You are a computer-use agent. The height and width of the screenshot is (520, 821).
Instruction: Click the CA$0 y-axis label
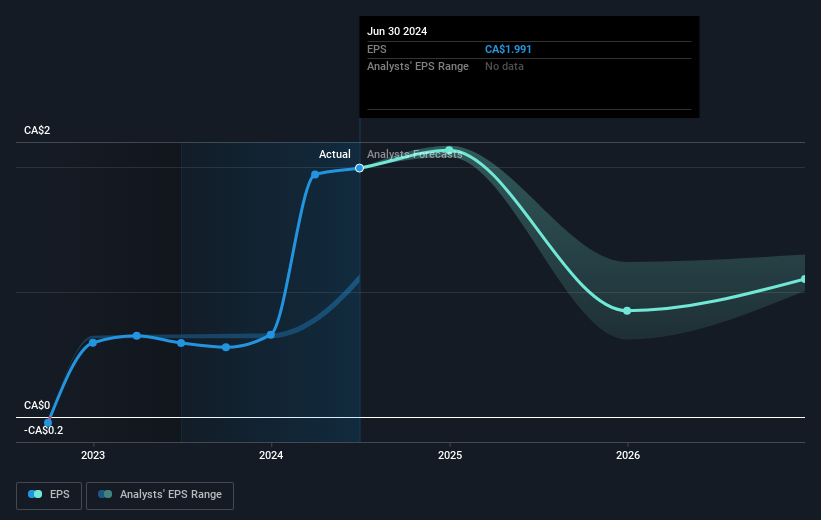coord(37,405)
